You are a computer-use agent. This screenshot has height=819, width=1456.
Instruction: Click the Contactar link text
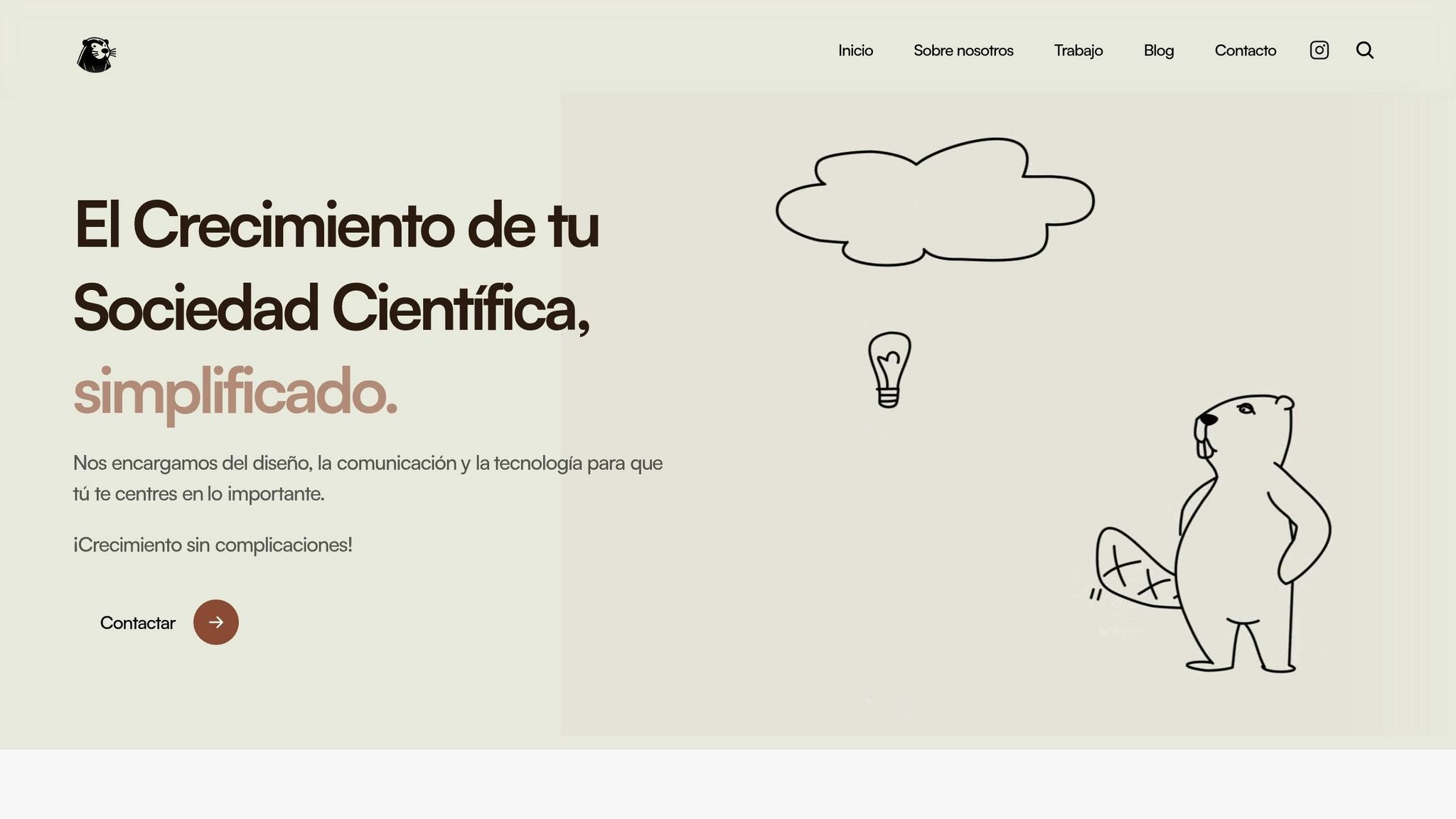point(137,623)
